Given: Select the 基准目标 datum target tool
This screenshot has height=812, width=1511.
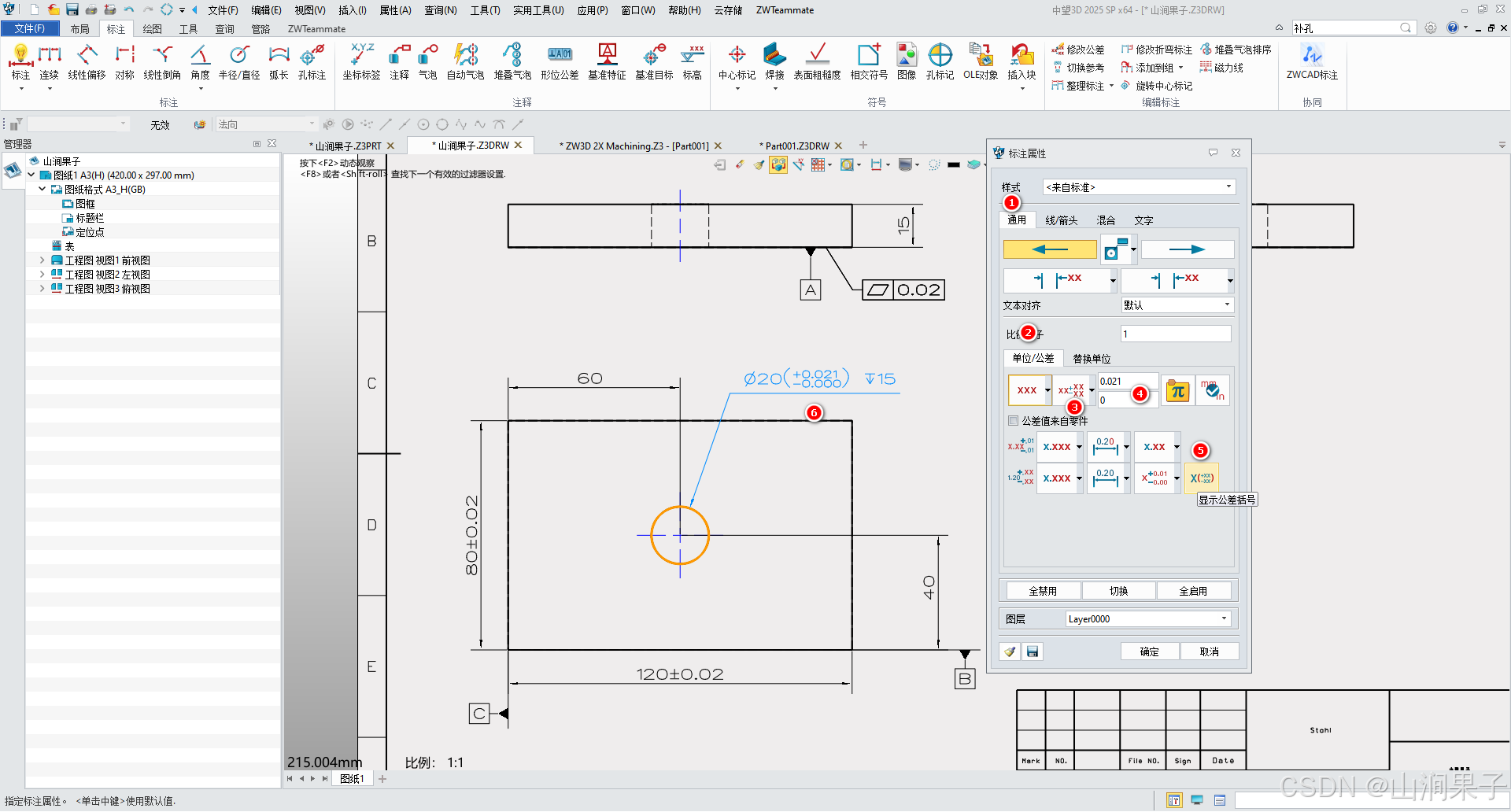Looking at the screenshot, I should click(x=654, y=62).
